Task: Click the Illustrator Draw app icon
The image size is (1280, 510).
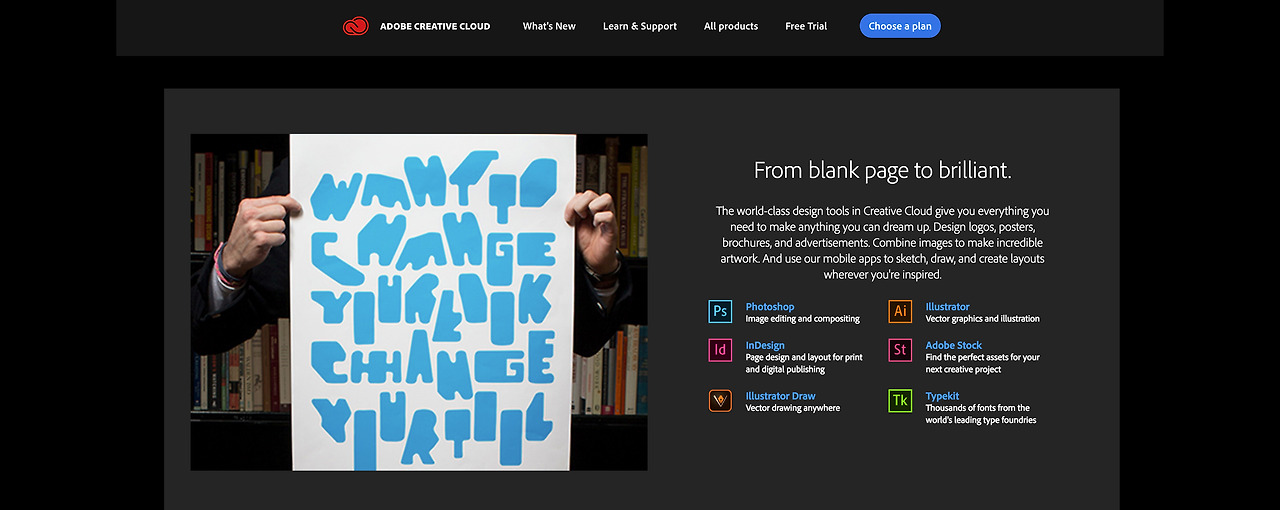Action: click(720, 401)
